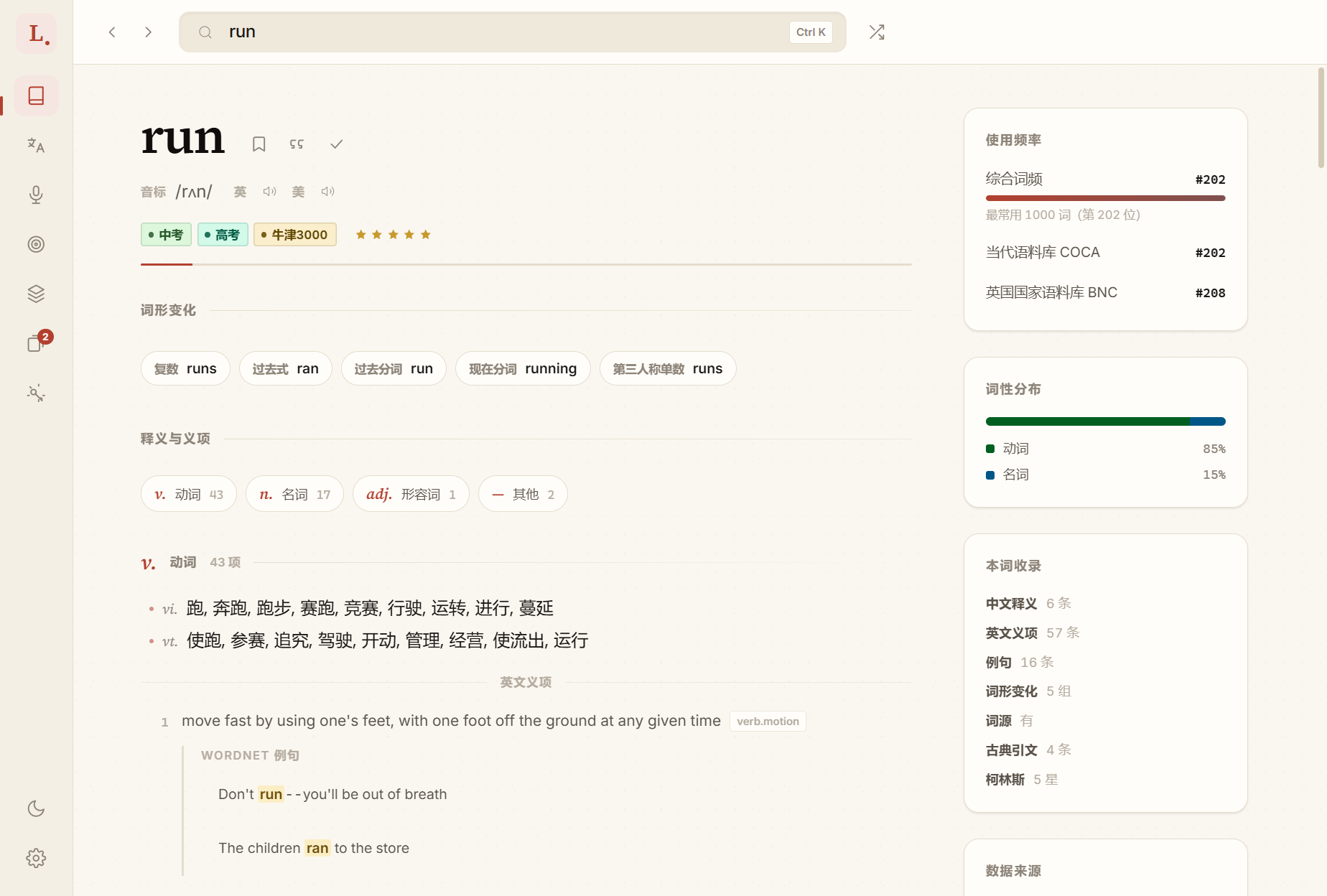Screen dimensions: 1327x896
Task: Go forward with the right arrow
Action: (x=148, y=32)
